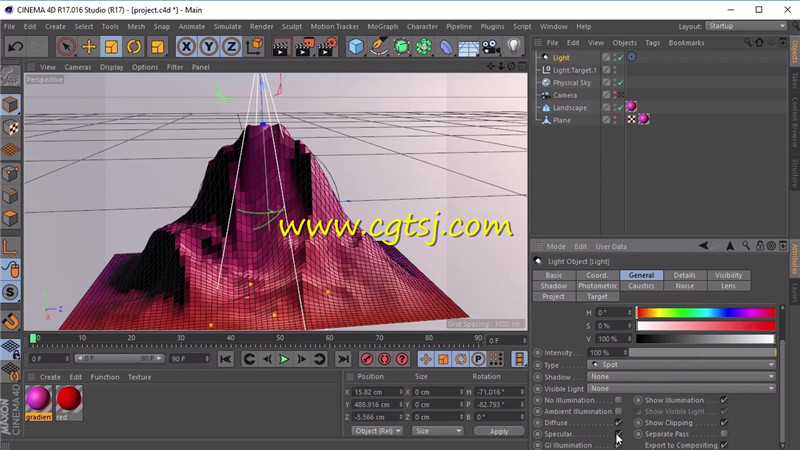Render to Picture Viewer
Image resolution: width=800 pixels, height=450 pixels.
click(304, 47)
